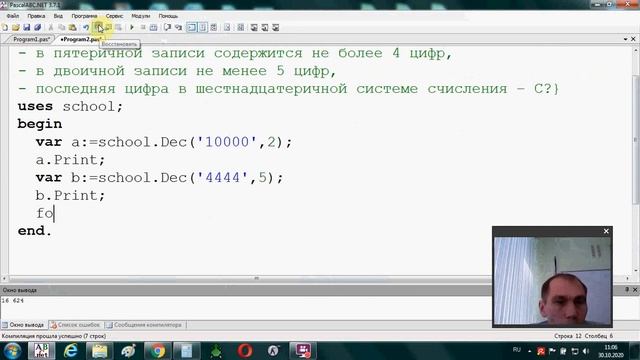Click the 'a.Print;' code line
The height and width of the screenshot is (360, 640).
[70, 160]
